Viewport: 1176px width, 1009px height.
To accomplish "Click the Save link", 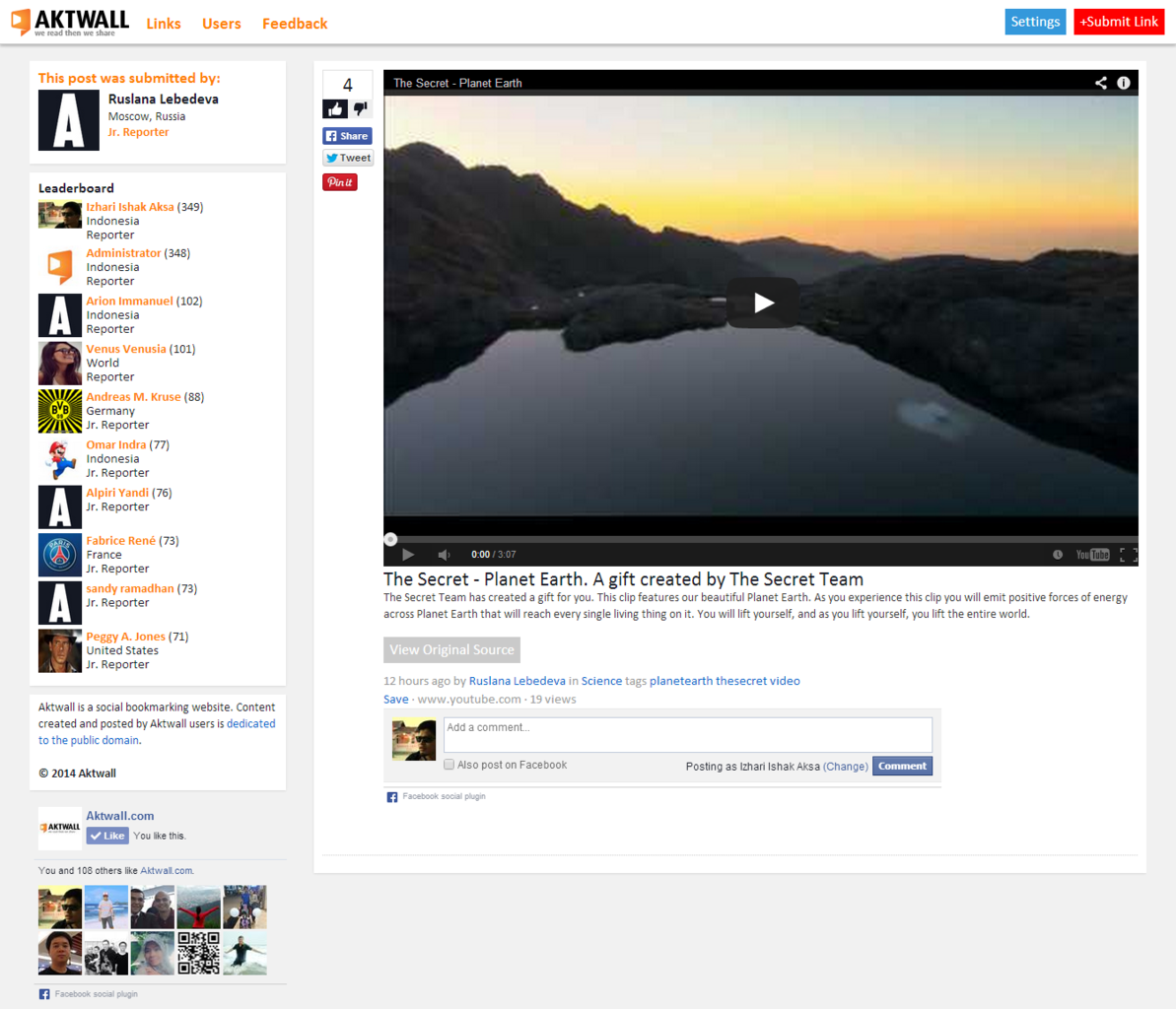I will (396, 700).
